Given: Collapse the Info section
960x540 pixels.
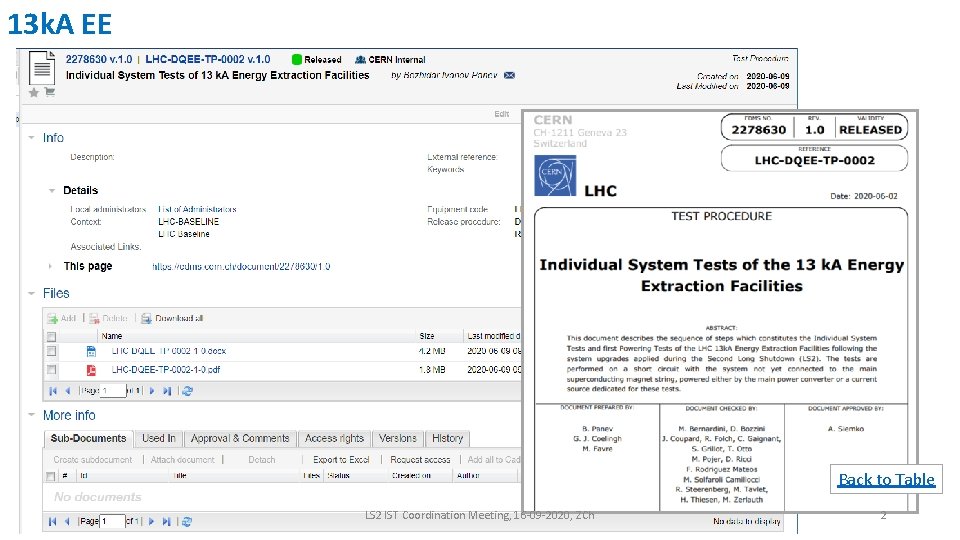Looking at the screenshot, I should tap(31, 138).
